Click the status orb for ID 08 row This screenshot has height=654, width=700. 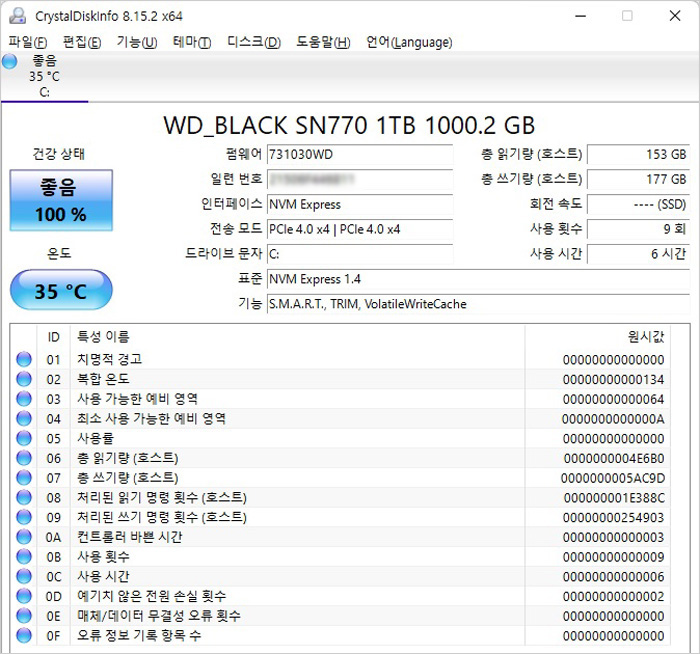click(24, 497)
